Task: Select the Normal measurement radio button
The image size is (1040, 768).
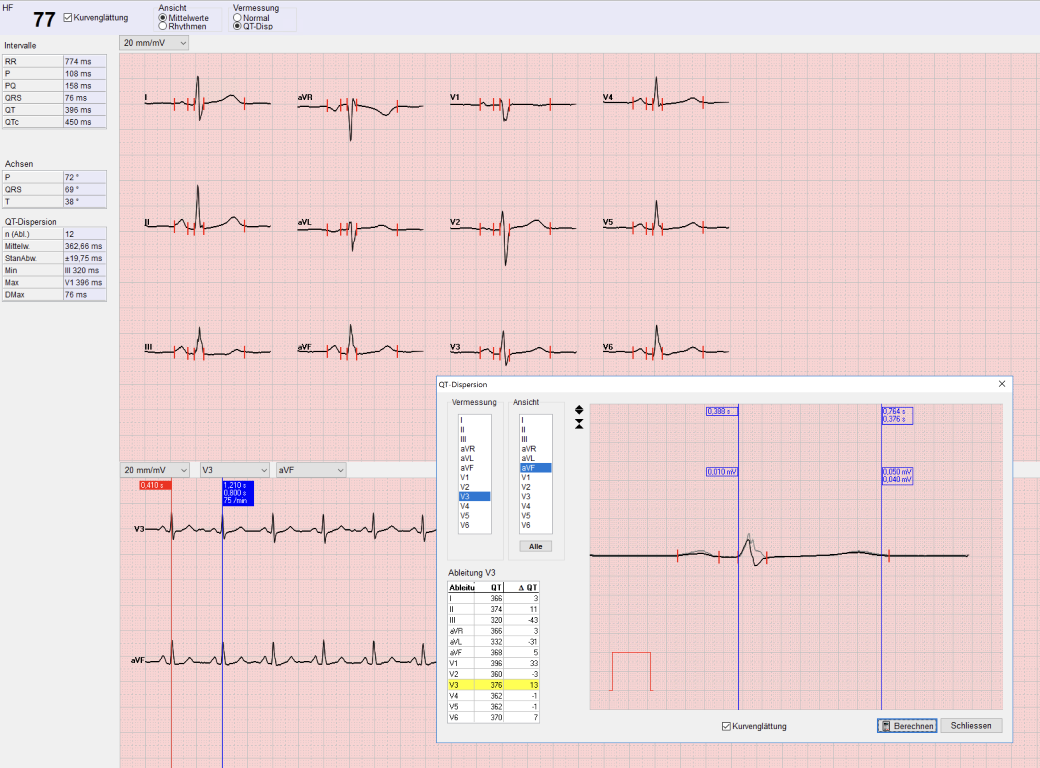Action: (x=237, y=18)
